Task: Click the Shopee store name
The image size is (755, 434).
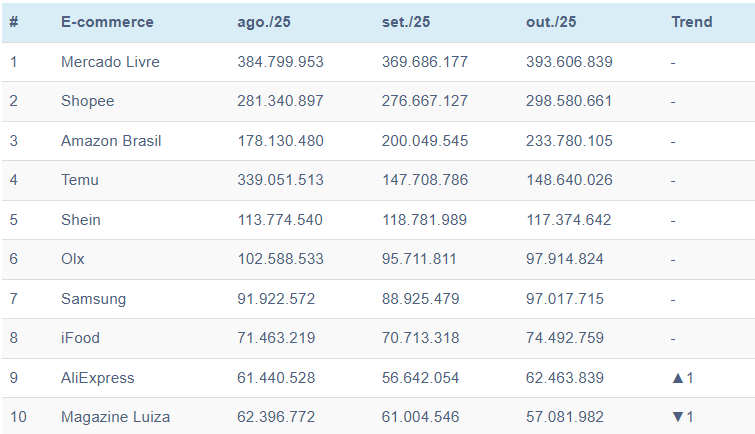Action: coord(87,101)
